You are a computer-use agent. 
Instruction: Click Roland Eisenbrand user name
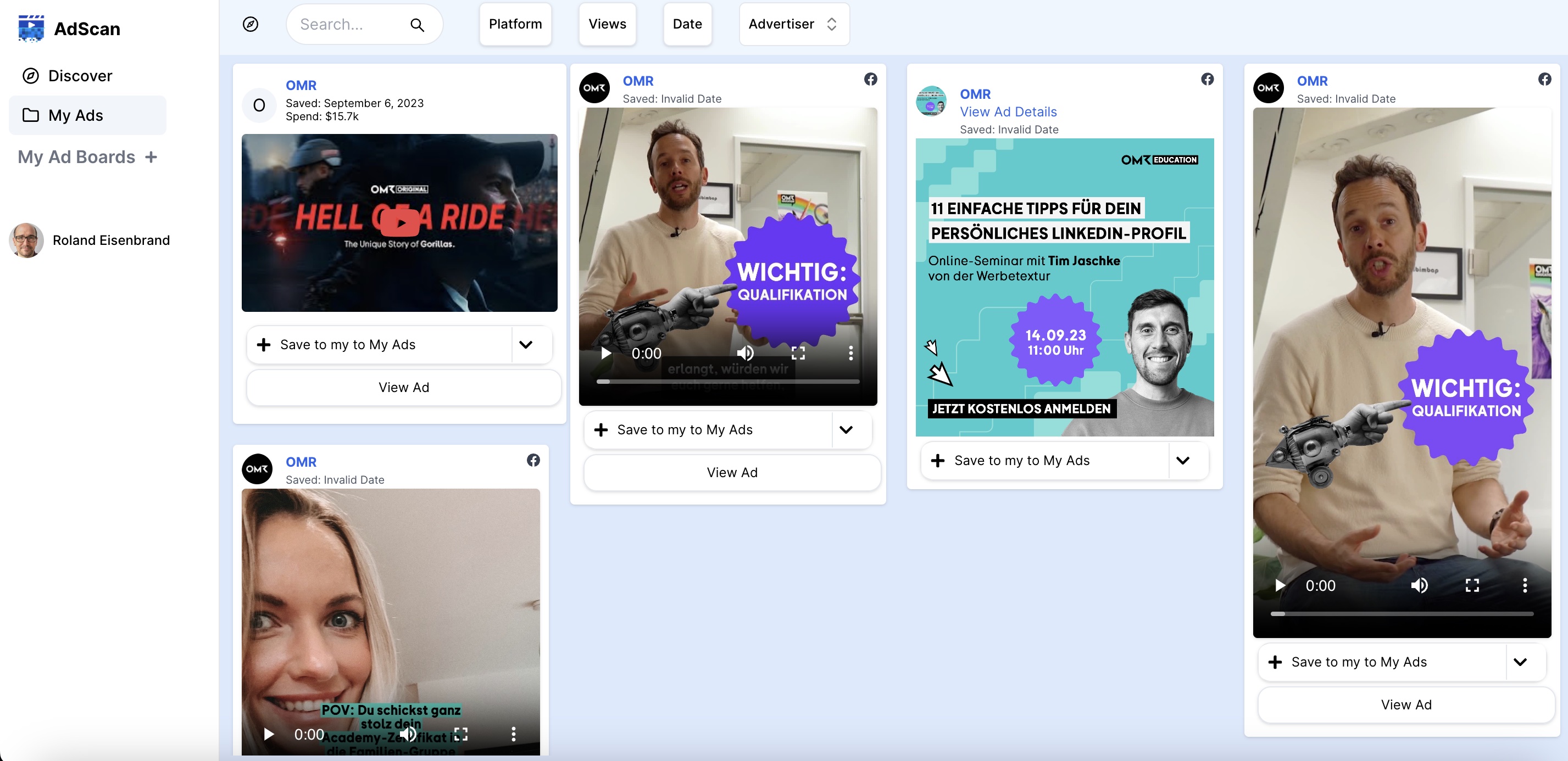(111, 240)
